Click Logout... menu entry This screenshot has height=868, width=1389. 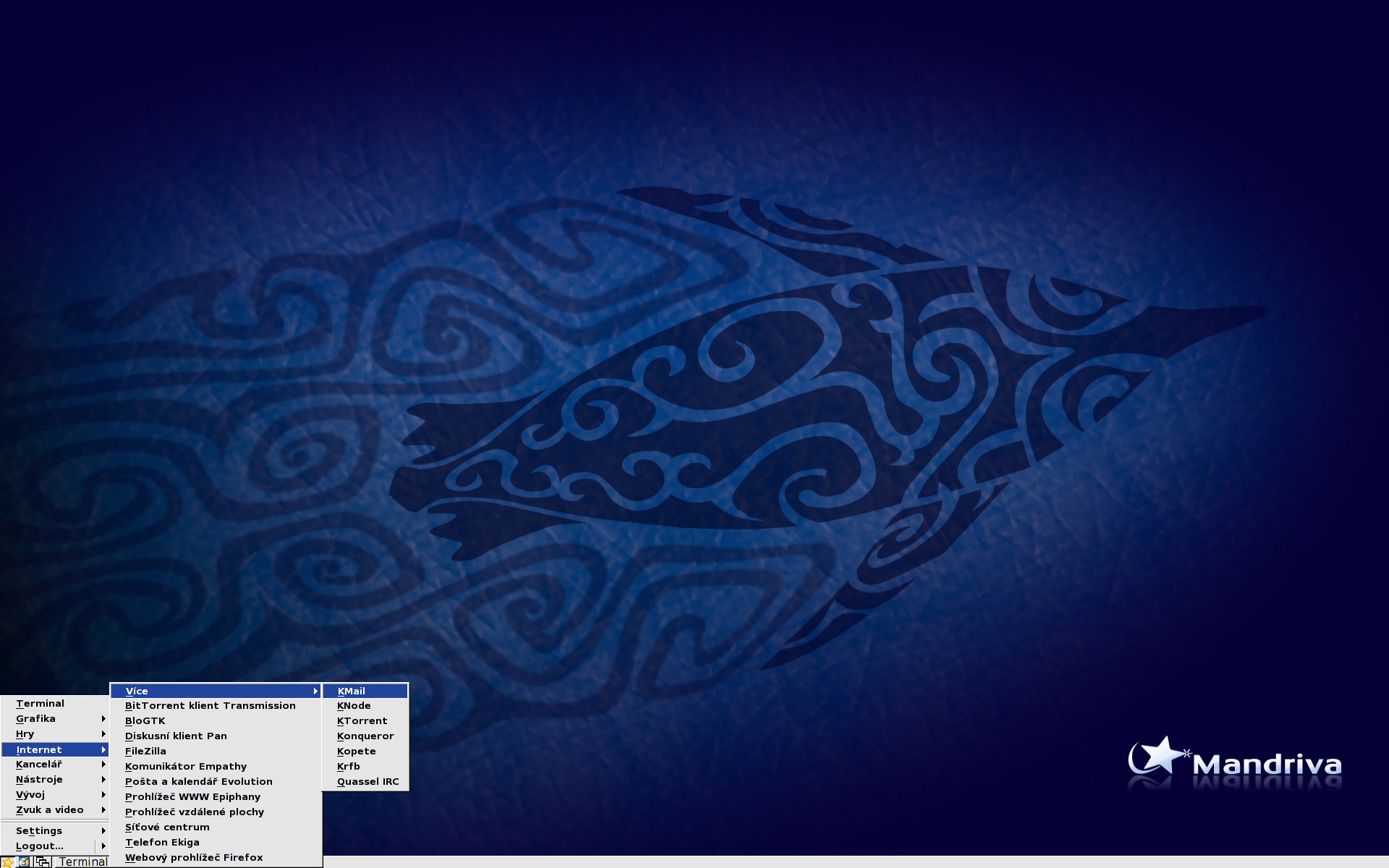[48, 846]
